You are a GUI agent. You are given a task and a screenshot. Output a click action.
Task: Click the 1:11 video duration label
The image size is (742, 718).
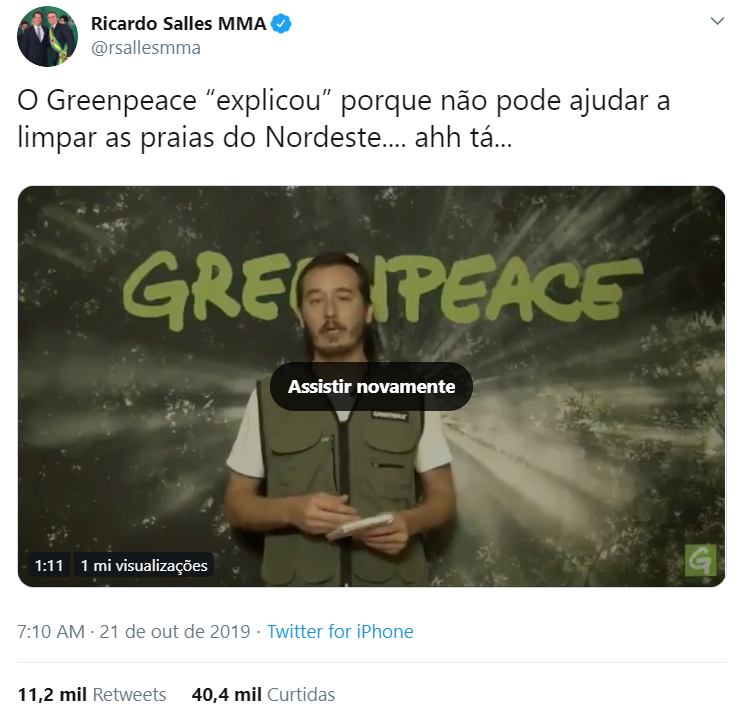[49, 565]
